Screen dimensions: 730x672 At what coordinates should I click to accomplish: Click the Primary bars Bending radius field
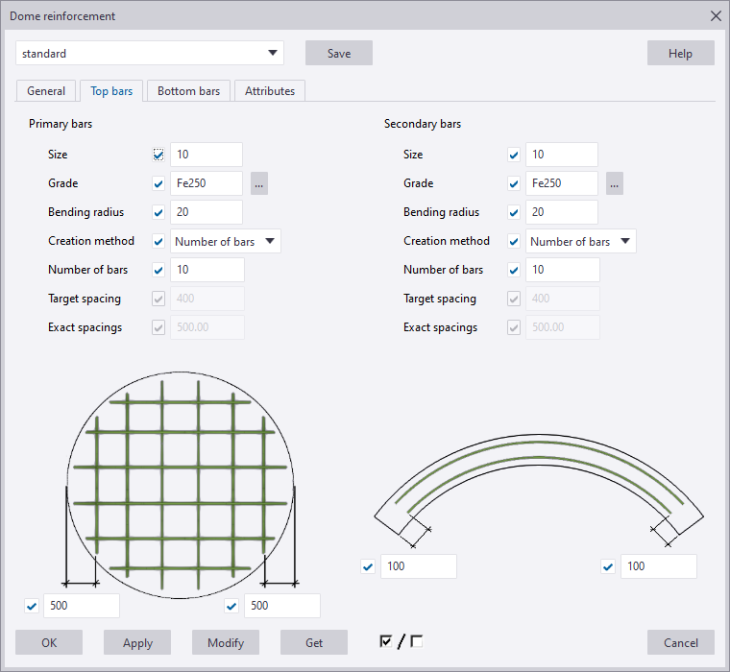point(207,213)
